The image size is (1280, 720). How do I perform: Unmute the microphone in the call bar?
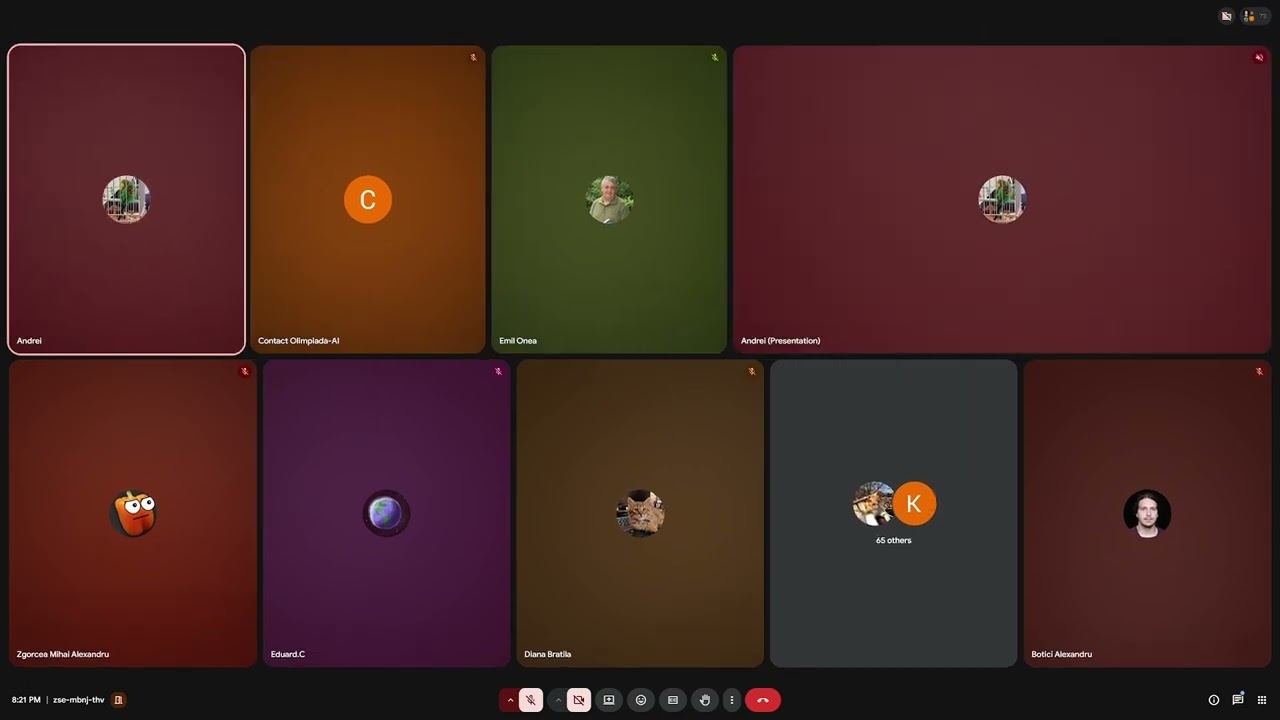point(531,700)
